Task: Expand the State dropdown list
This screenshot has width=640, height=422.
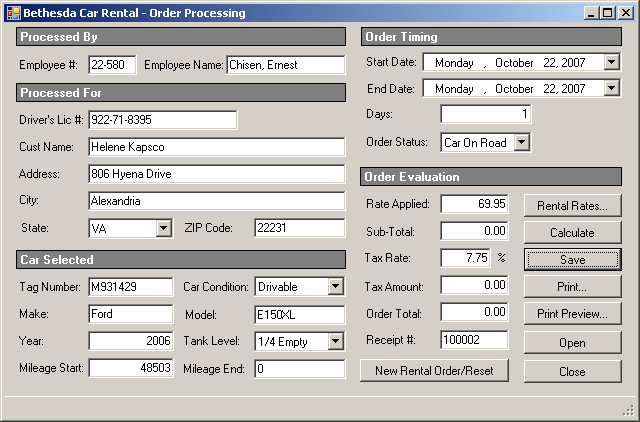Action: pyautogui.click(x=163, y=228)
